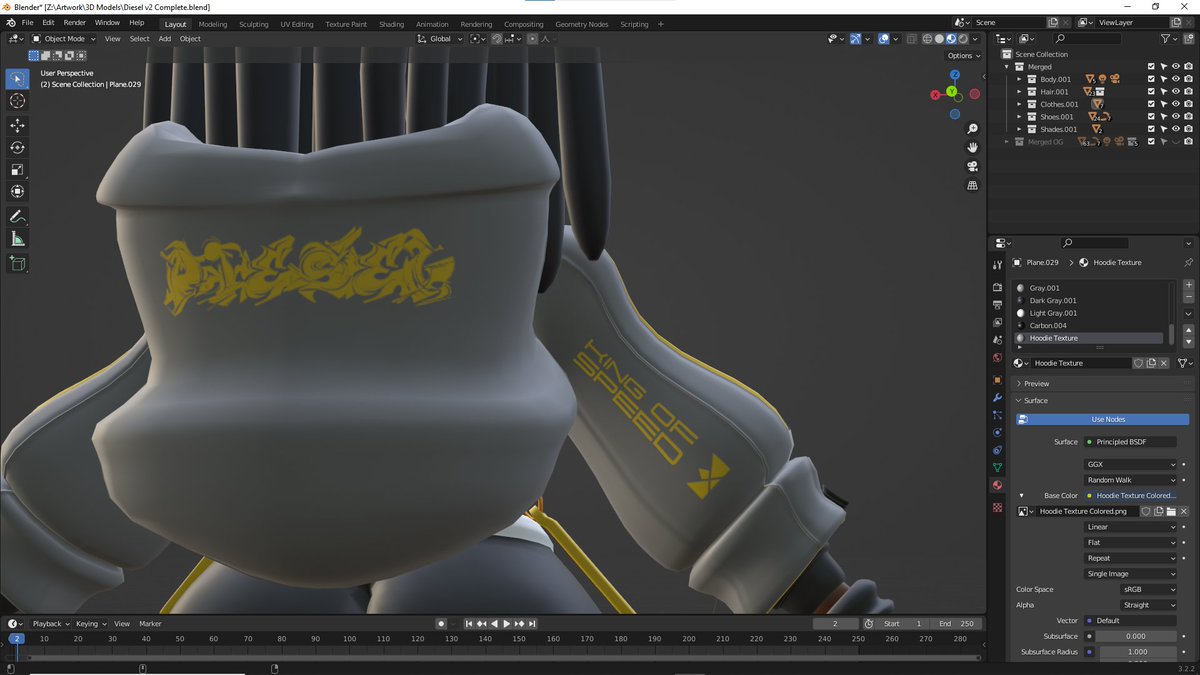This screenshot has width=1200, height=675.
Task: Remove material slot with minus button
Action: (1188, 297)
